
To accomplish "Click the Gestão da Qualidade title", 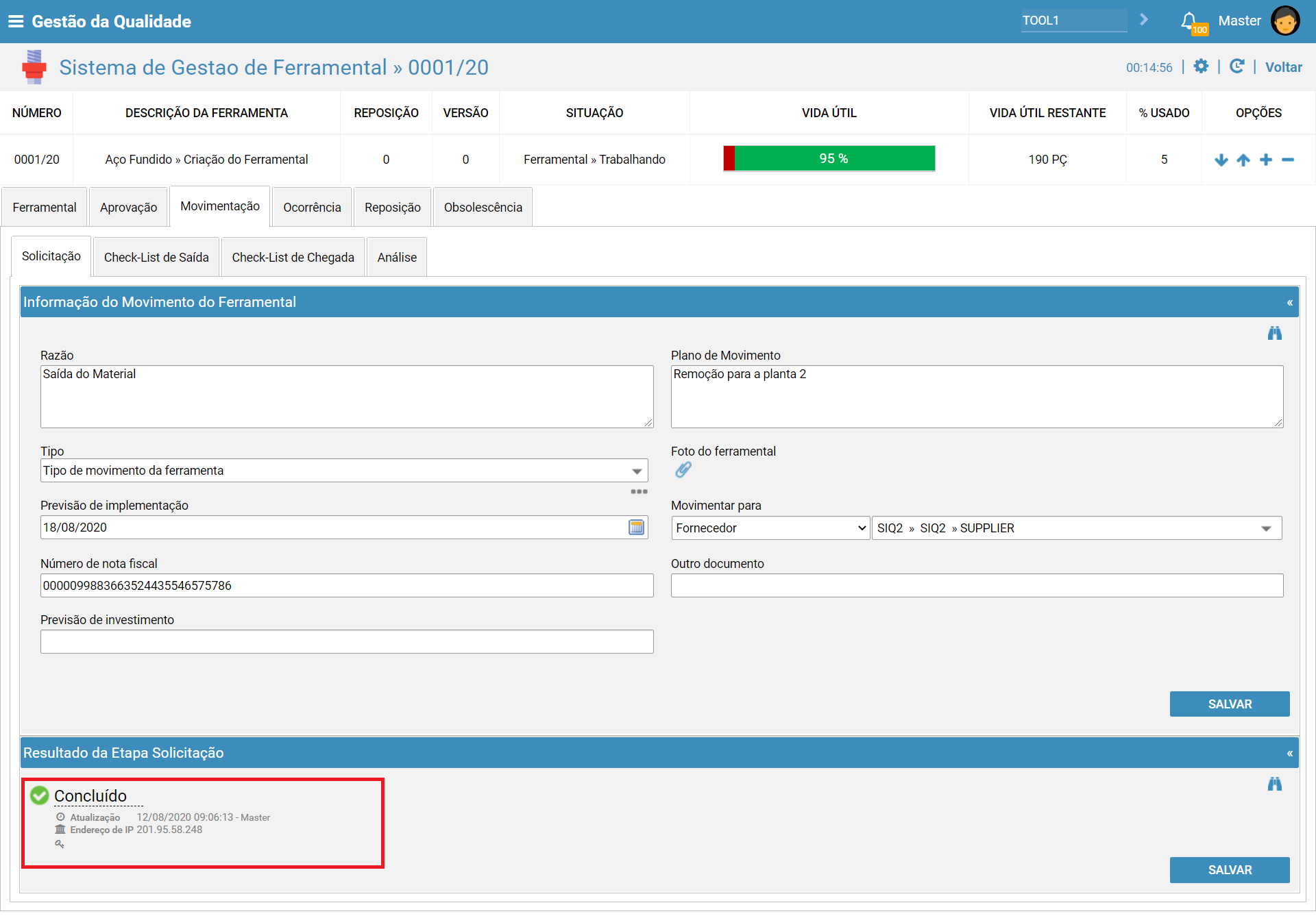I will coord(111,21).
